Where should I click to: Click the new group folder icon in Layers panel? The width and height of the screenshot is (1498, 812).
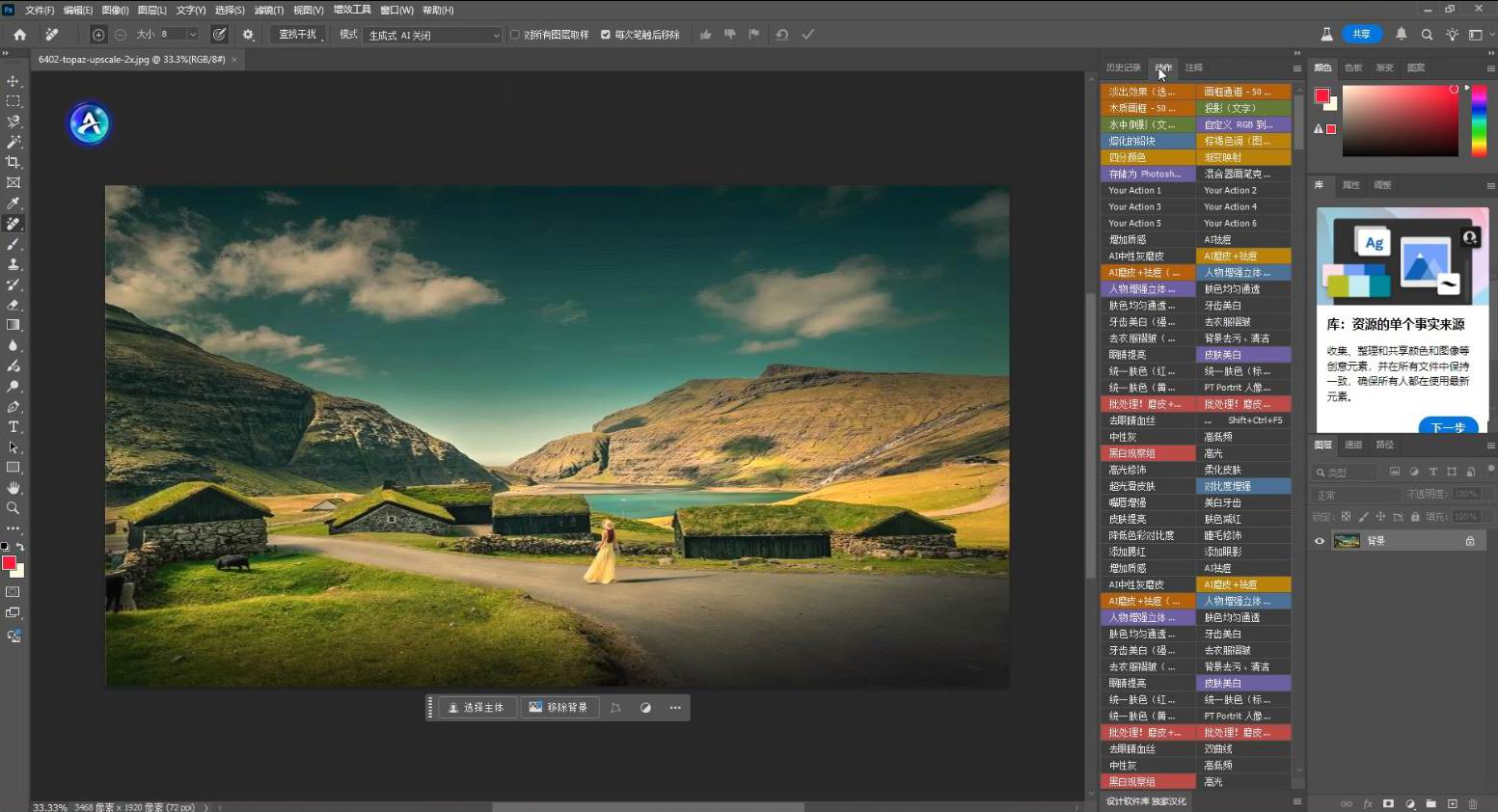point(1430,803)
